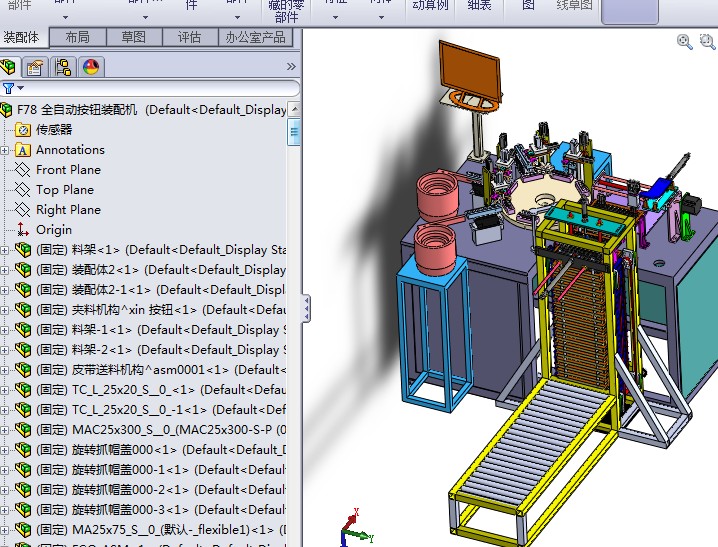Open the PropertyManager tab icon
Viewport: 718px width, 547px height.
point(35,67)
